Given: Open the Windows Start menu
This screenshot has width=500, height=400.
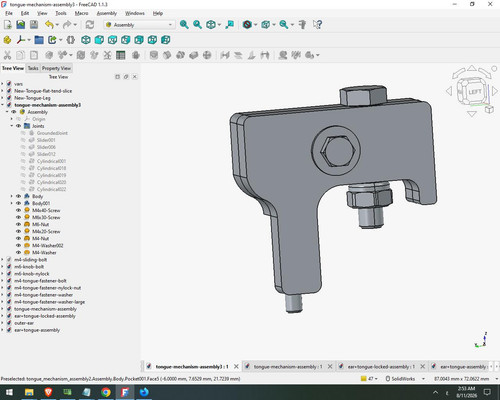Looking at the screenshot, I should pos(9,392).
